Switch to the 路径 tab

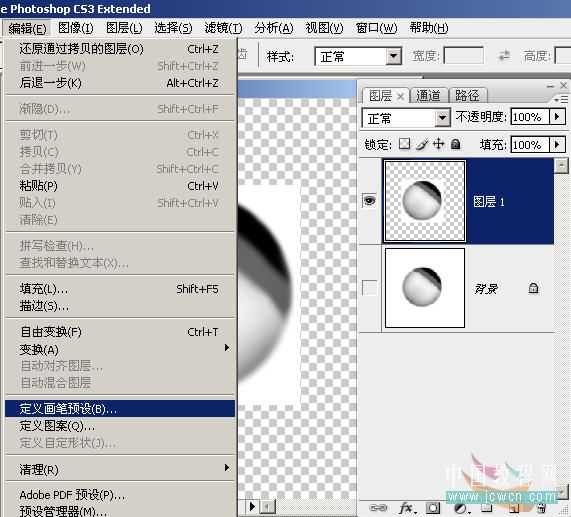click(468, 96)
